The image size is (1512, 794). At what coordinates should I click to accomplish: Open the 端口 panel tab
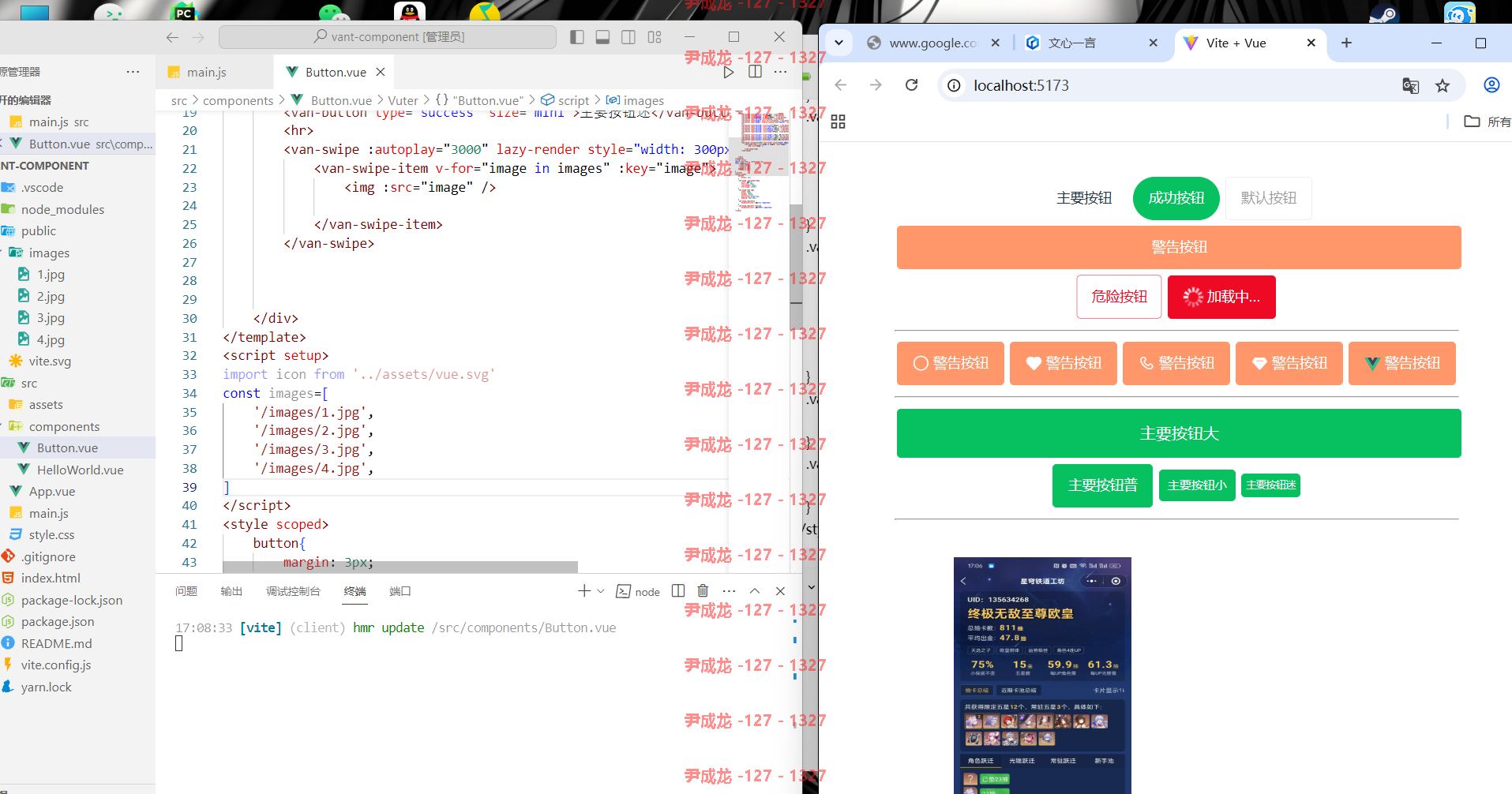point(400,591)
